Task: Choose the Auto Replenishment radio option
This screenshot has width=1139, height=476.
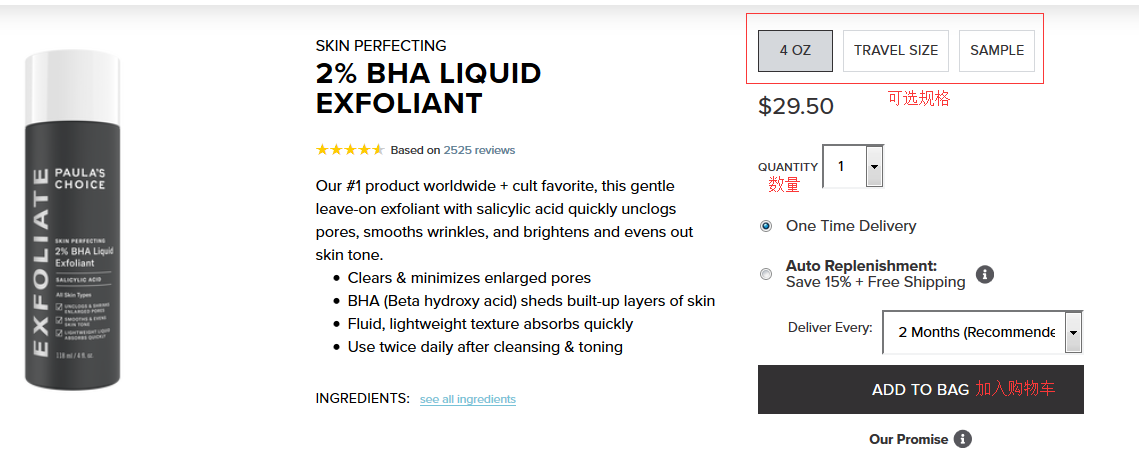Action: [x=766, y=274]
